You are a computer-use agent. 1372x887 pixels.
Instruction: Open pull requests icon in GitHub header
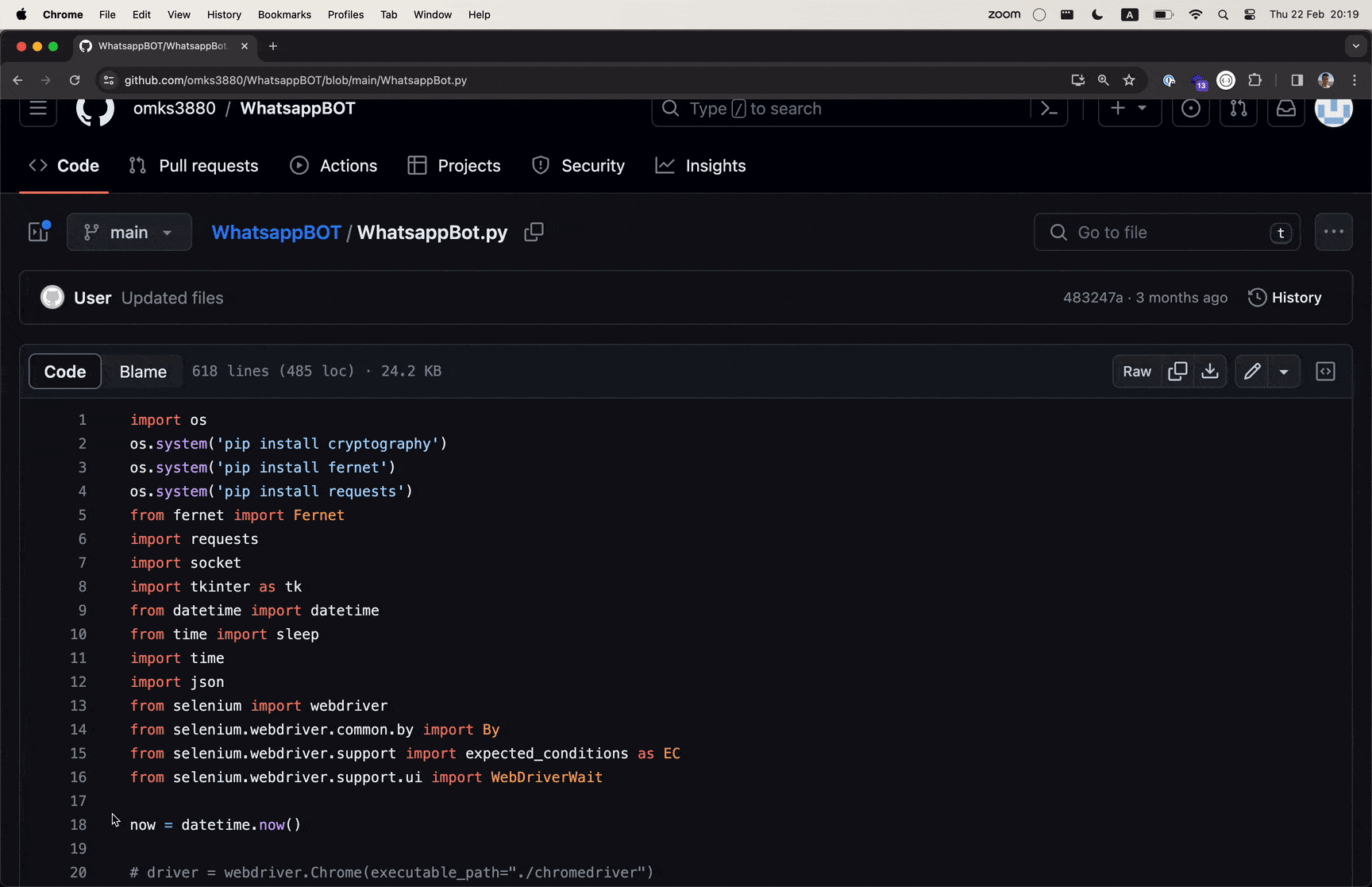1238,109
